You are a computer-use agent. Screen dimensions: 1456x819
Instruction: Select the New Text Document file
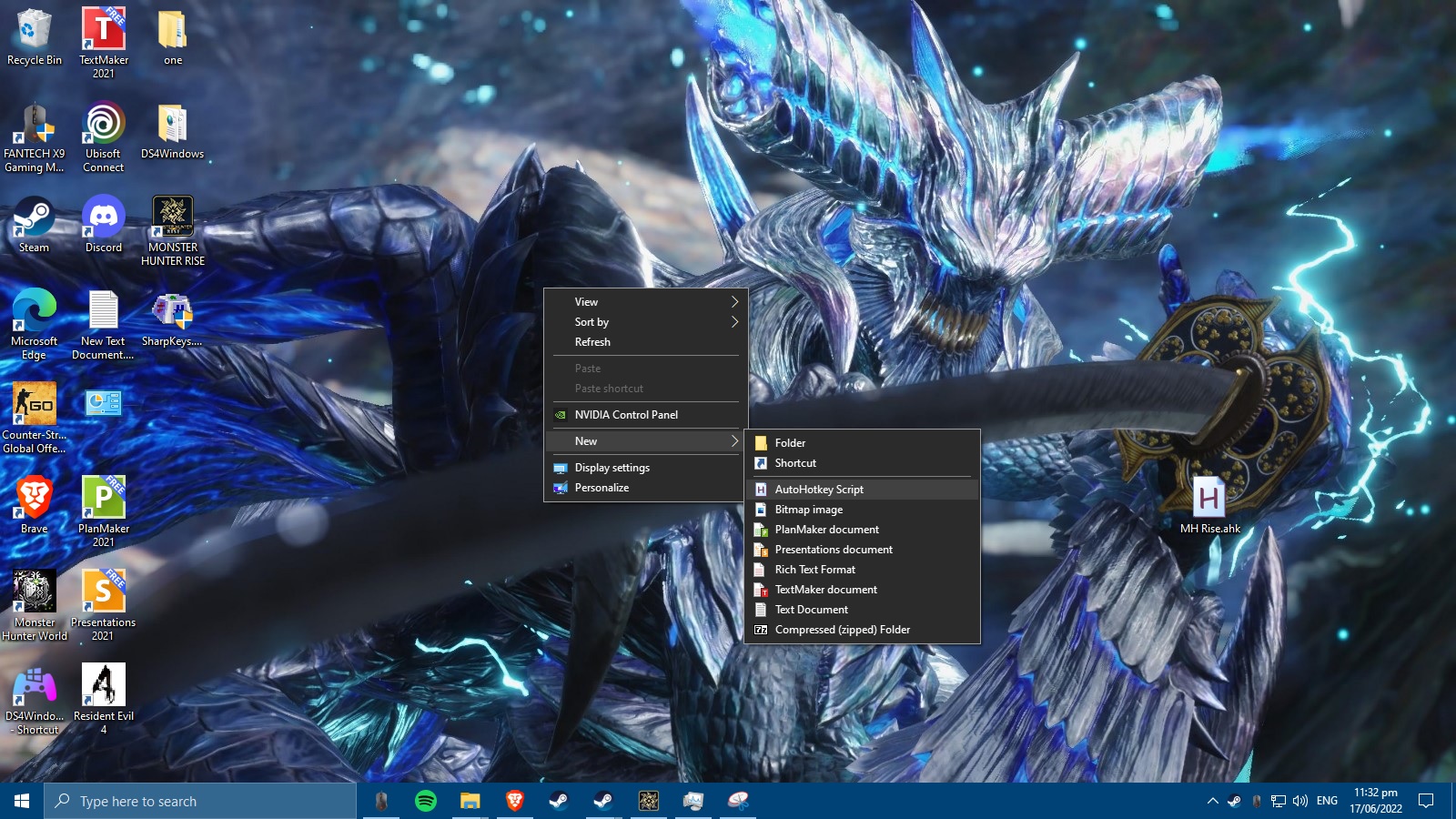click(x=104, y=325)
